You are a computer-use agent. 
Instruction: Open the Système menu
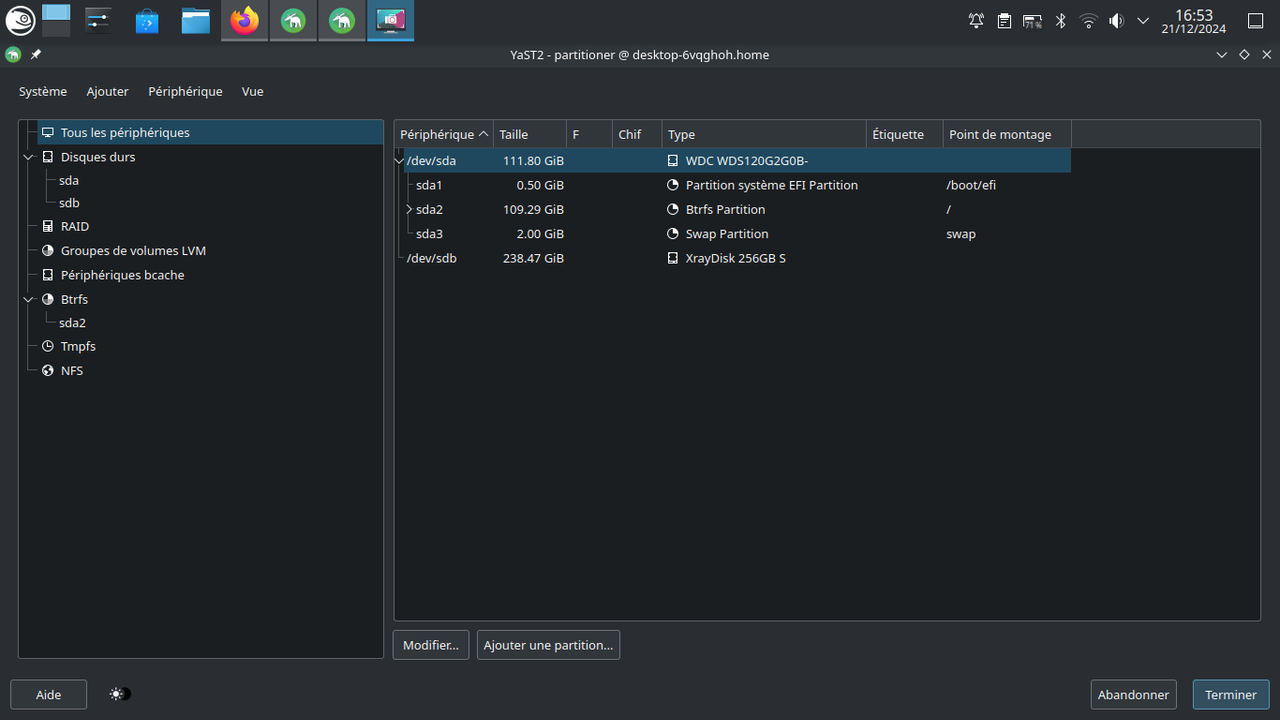43,91
